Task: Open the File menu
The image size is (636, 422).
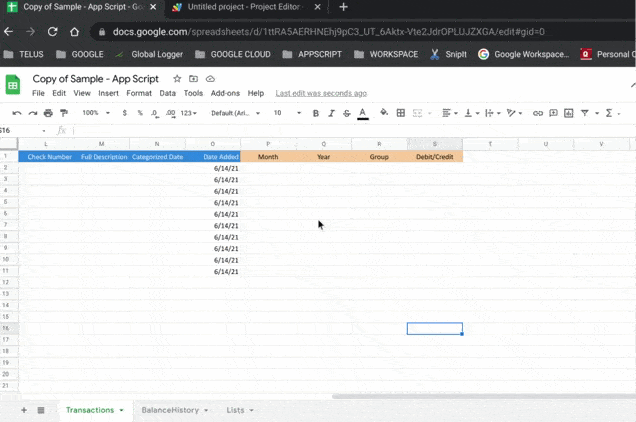Action: tap(38, 93)
